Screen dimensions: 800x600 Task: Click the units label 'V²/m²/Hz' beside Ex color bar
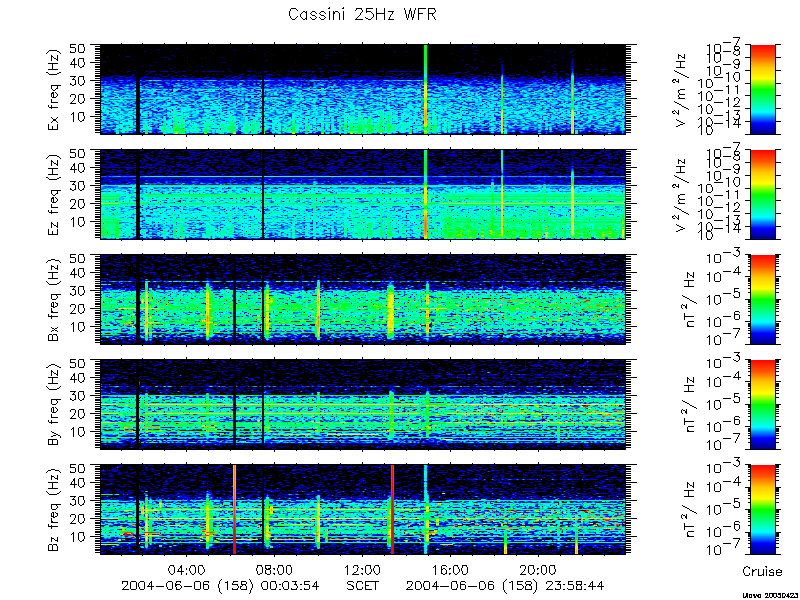tap(682, 89)
